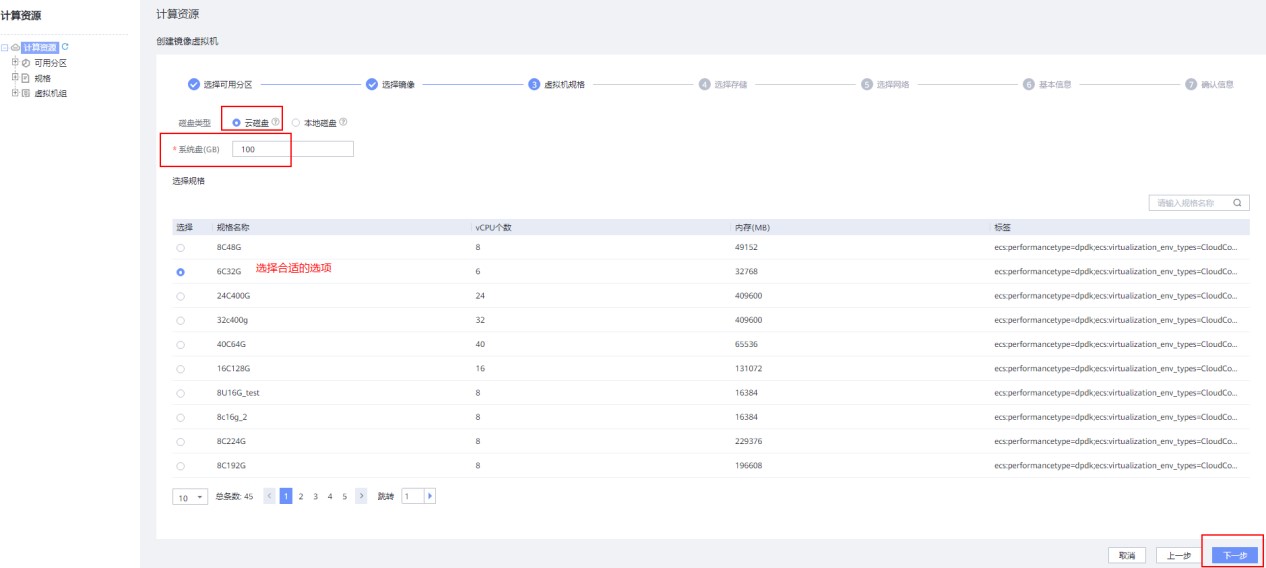Go to next page arrow in pagination
The height and width of the screenshot is (568, 1266).
[361, 496]
